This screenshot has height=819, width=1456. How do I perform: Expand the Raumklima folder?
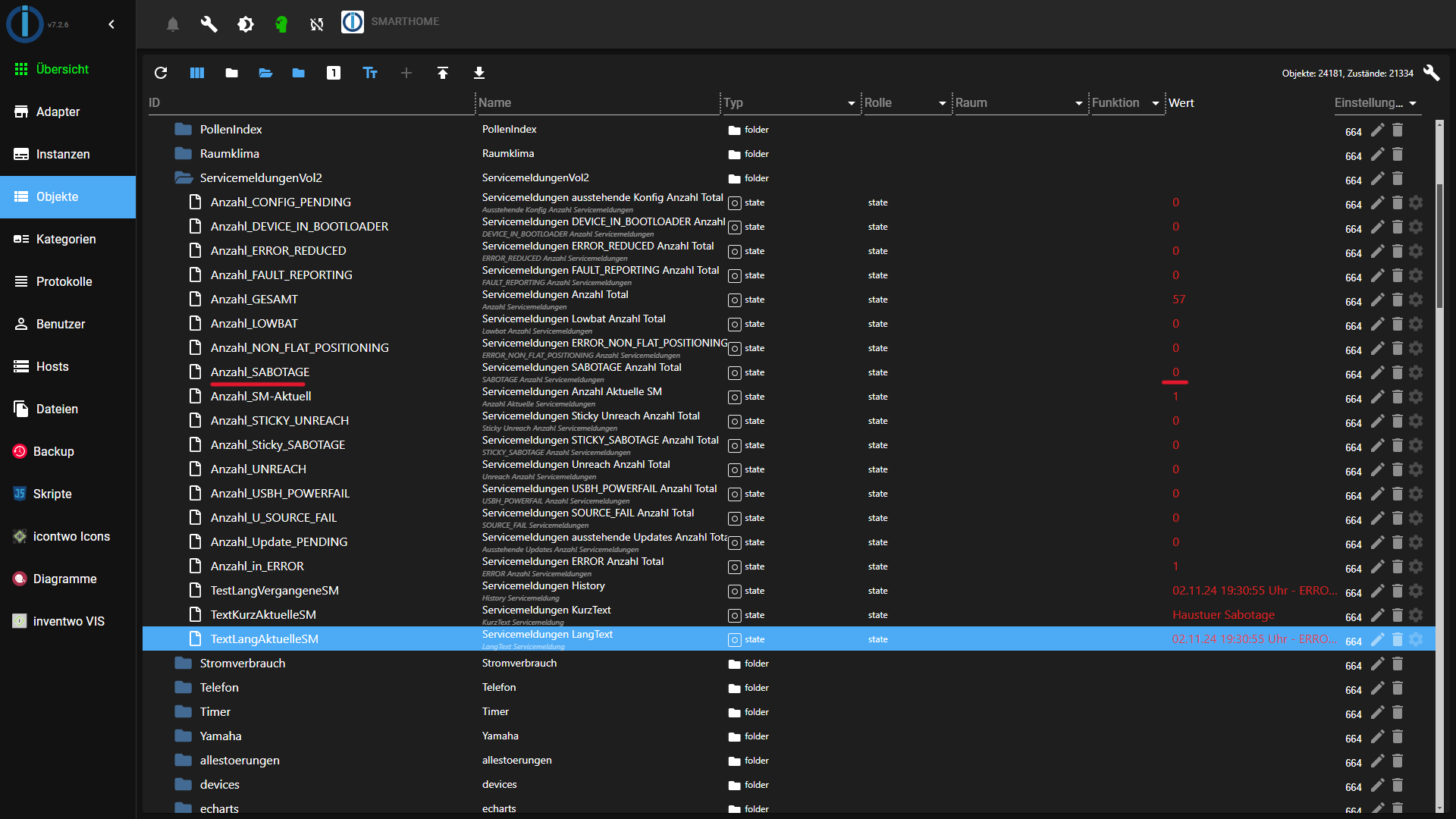tap(183, 154)
